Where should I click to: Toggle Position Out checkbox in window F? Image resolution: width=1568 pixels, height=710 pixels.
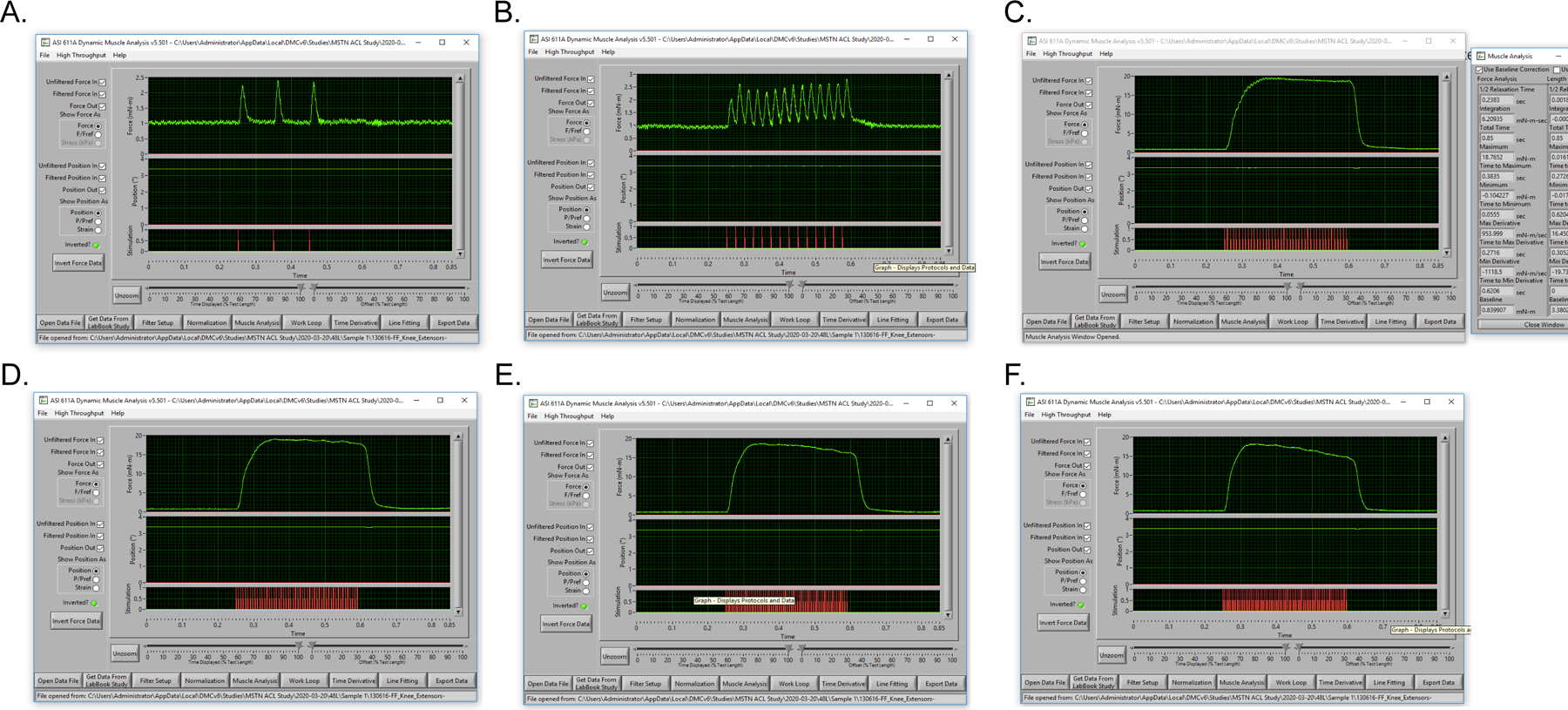(1087, 550)
